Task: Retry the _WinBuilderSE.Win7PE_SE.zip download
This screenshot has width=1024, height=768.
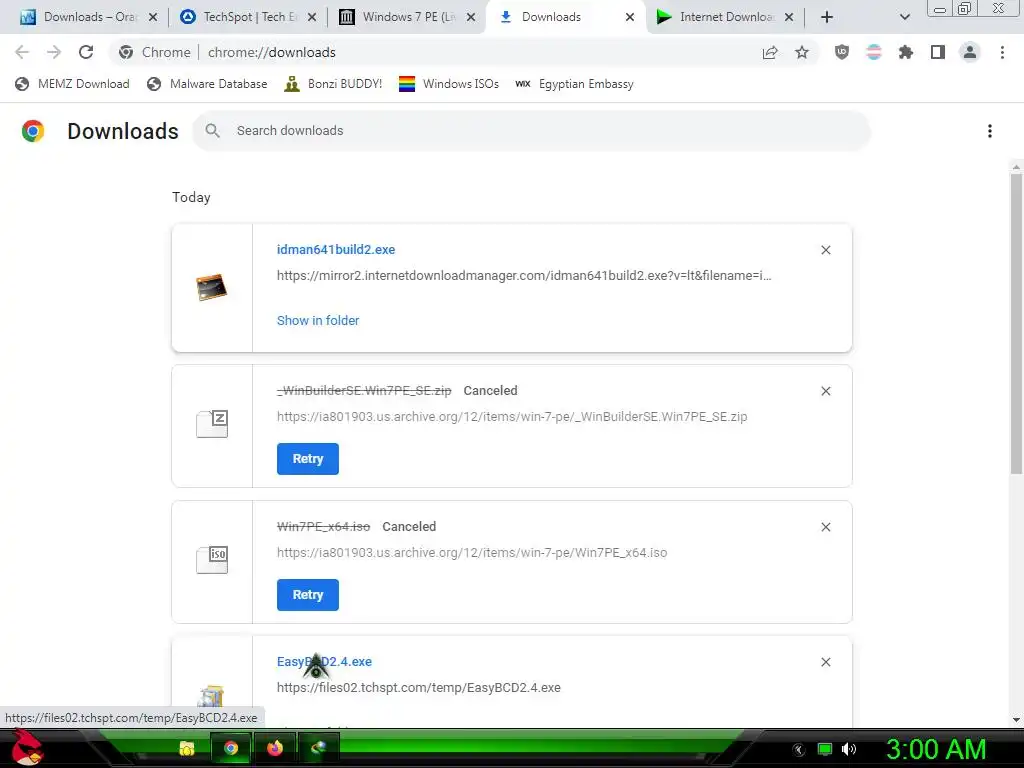Action: (x=308, y=459)
